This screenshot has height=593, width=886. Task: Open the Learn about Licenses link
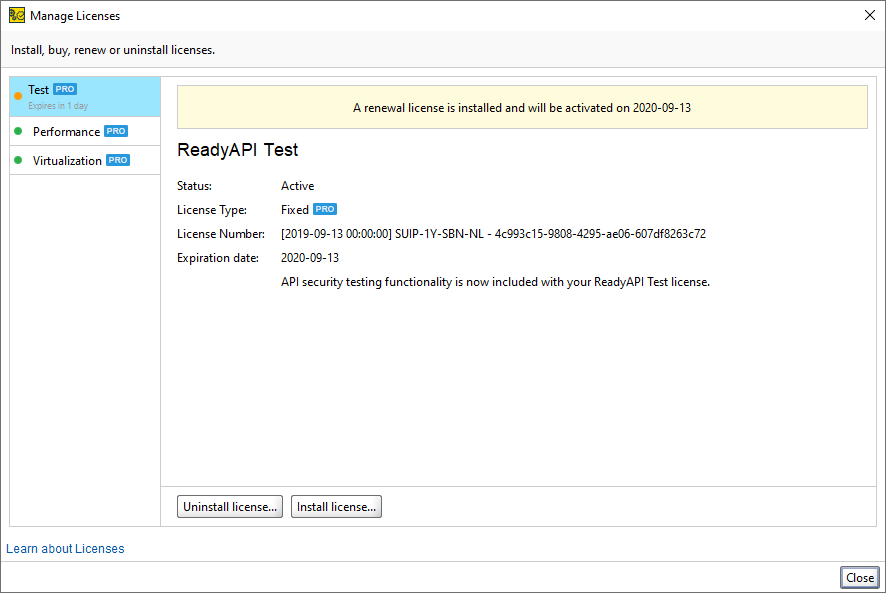(x=65, y=548)
